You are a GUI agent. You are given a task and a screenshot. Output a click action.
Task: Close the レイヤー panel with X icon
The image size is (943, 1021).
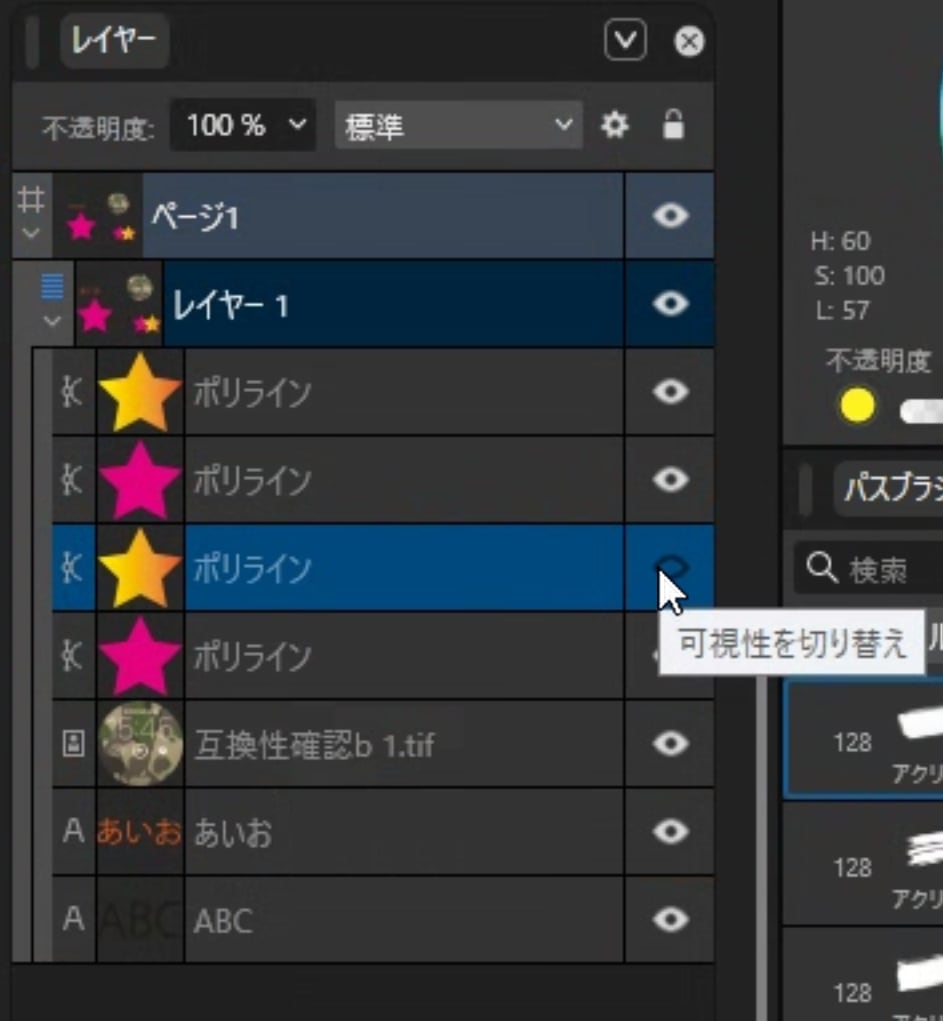[689, 41]
